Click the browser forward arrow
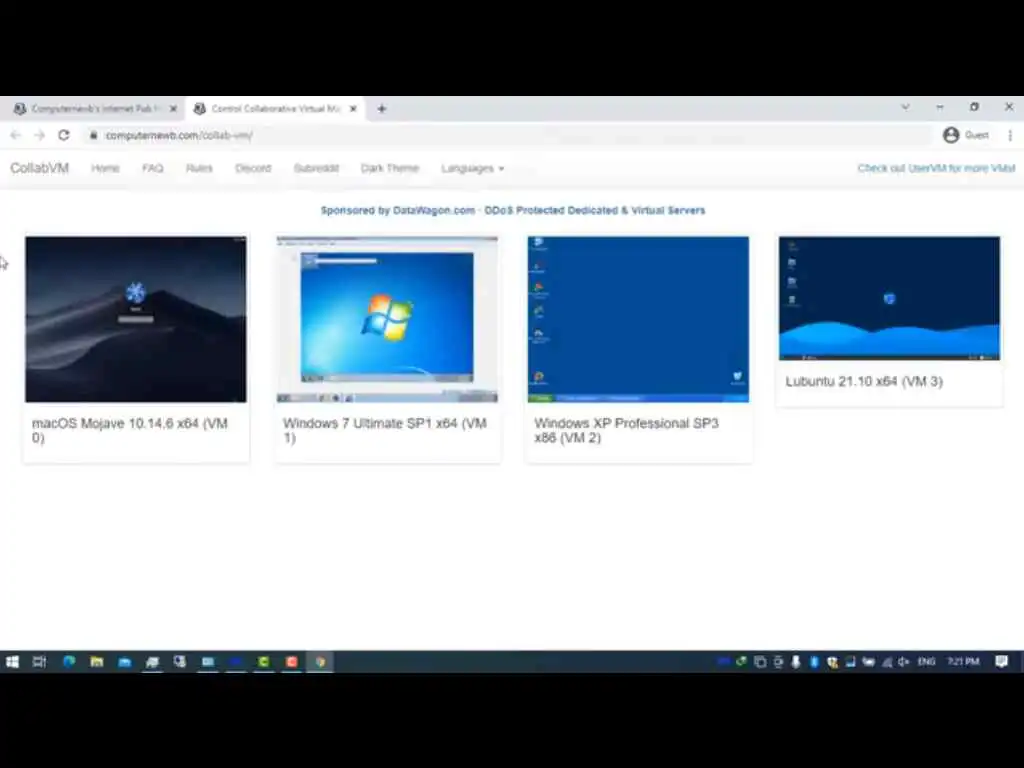1024x768 pixels. click(x=39, y=135)
